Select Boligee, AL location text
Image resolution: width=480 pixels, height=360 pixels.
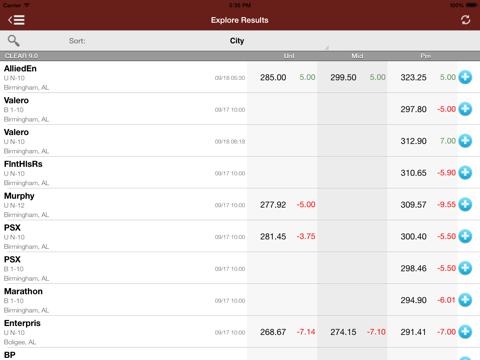pyautogui.click(x=20, y=342)
